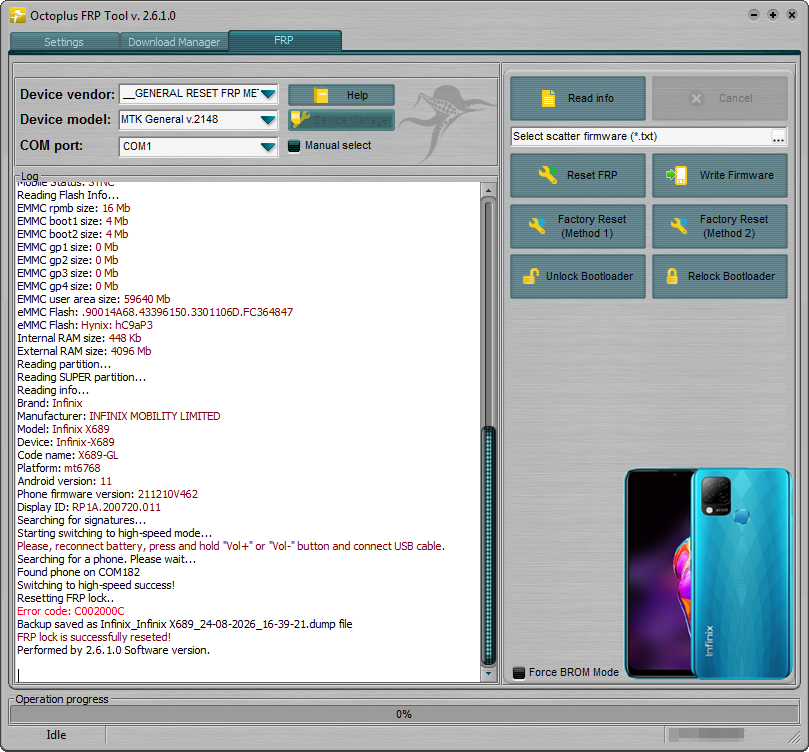Expand the Device vendor dropdown
Screen dimensions: 809x752
click(x=268, y=94)
